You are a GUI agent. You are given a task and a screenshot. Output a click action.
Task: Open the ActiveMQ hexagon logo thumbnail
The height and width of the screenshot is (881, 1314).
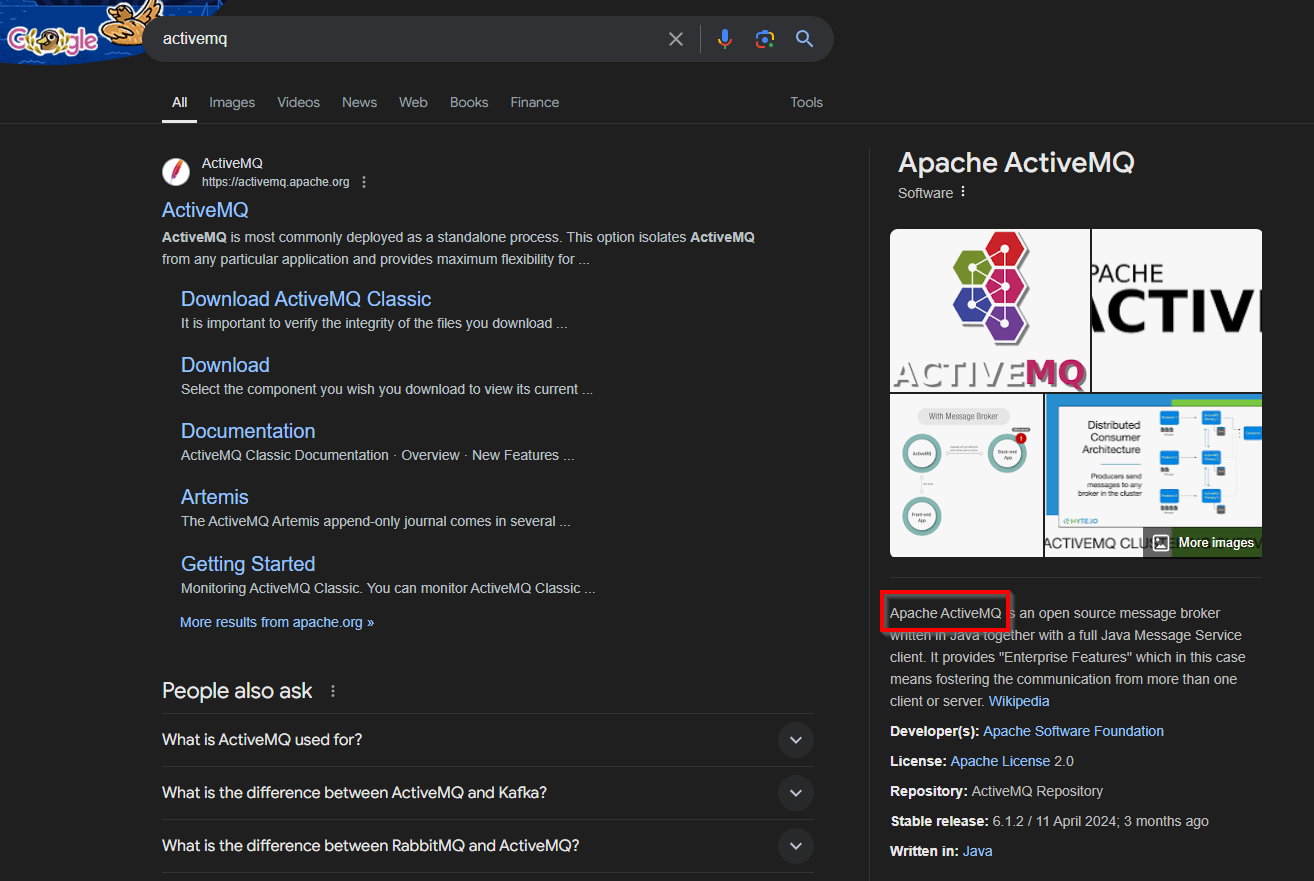pos(989,310)
